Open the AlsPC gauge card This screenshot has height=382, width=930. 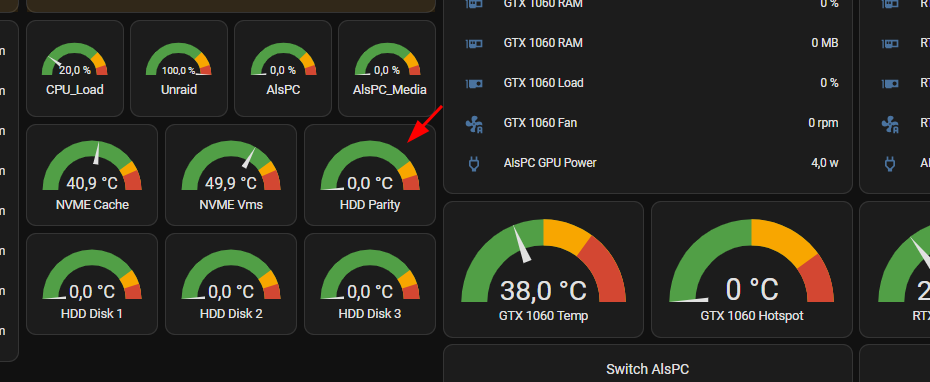283,68
